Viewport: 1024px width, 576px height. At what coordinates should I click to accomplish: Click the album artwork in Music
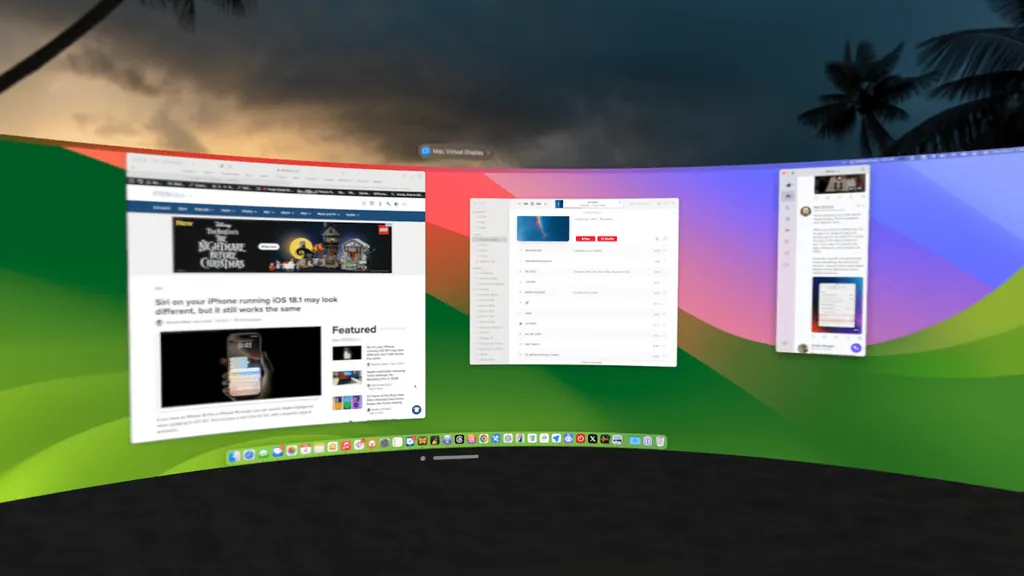click(x=542, y=227)
